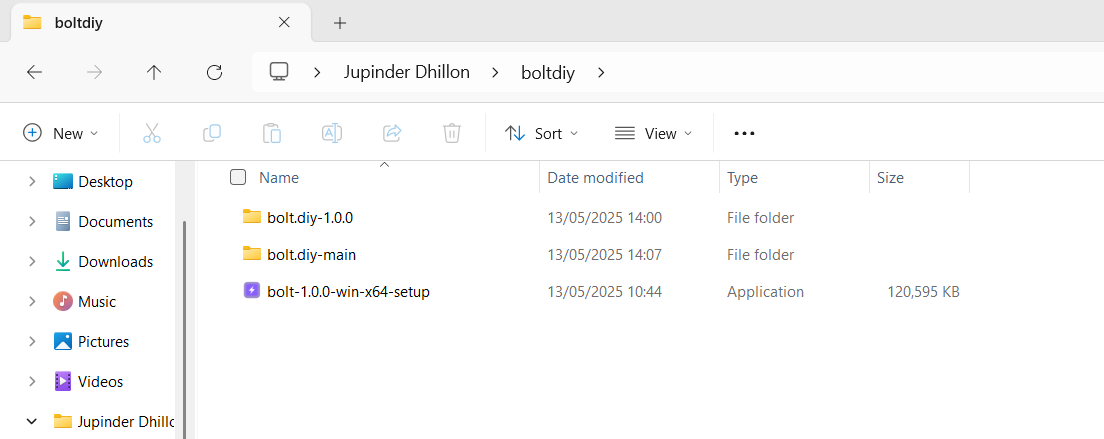Click the Application type cell
The image size is (1104, 439).
pos(765,291)
